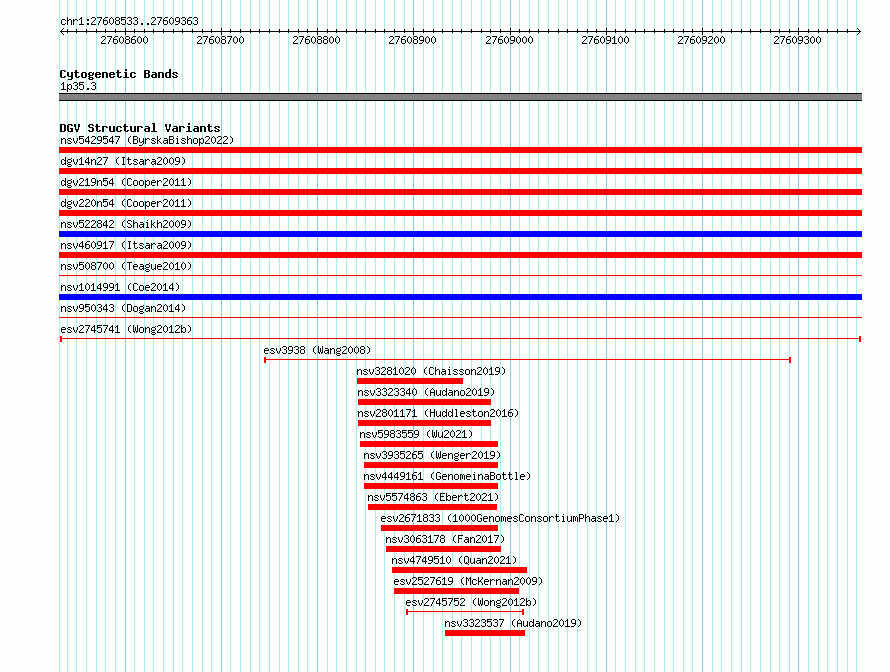Image resolution: width=890 pixels, height=672 pixels.
Task: Select esv2671833 (1000GenomesConsortiumPhase1) label
Action: [x=500, y=518]
